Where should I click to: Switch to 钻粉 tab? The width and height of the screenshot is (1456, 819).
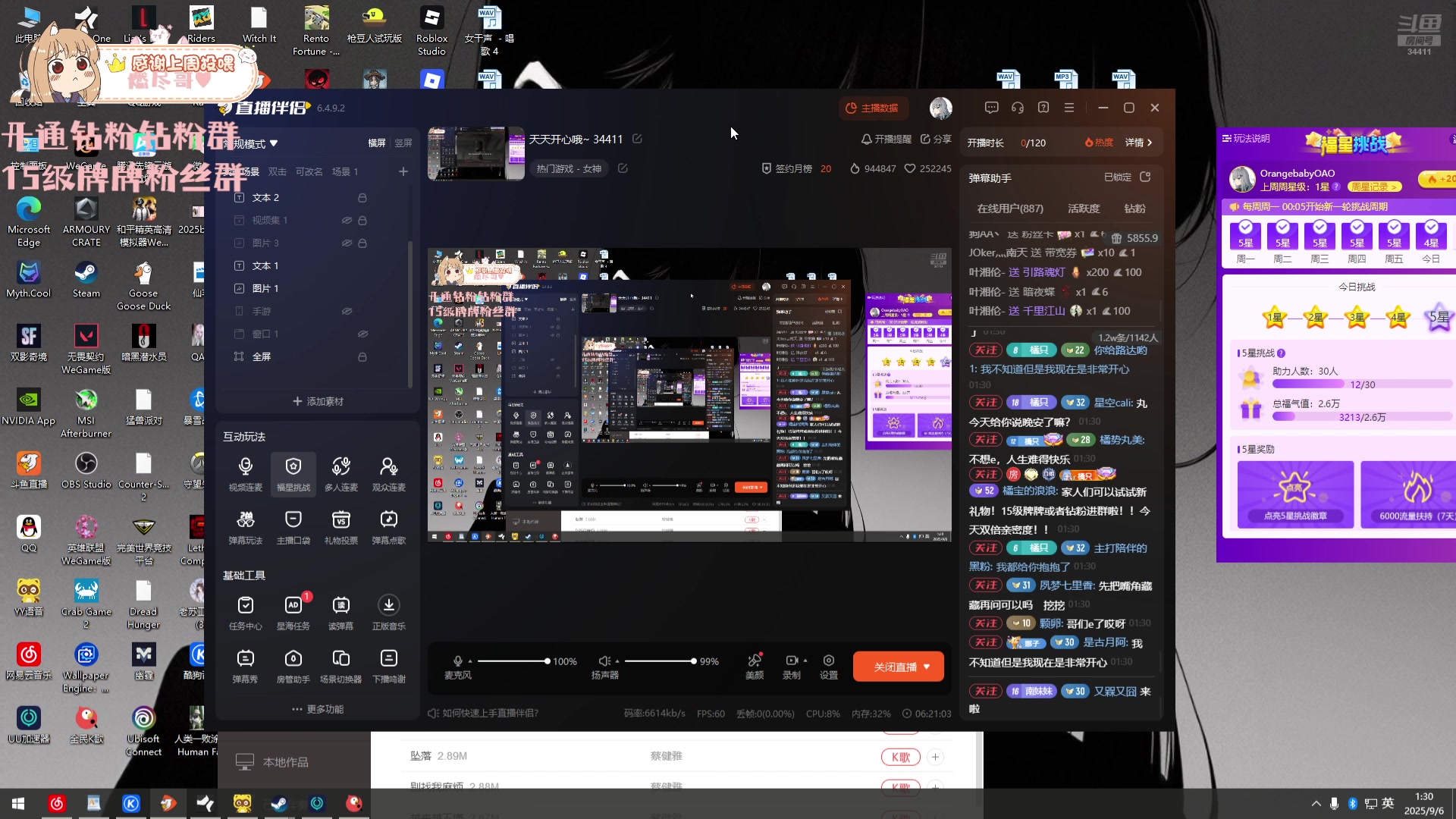coord(1134,209)
